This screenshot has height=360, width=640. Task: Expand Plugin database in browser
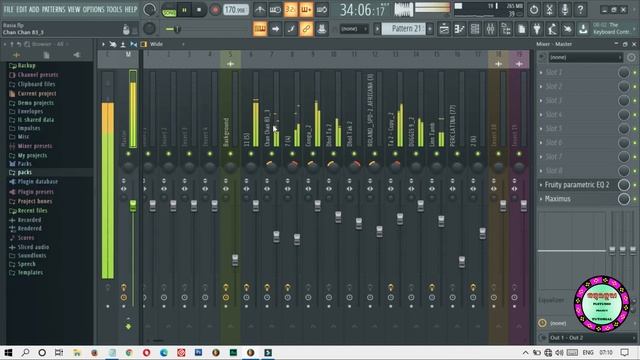[37, 182]
